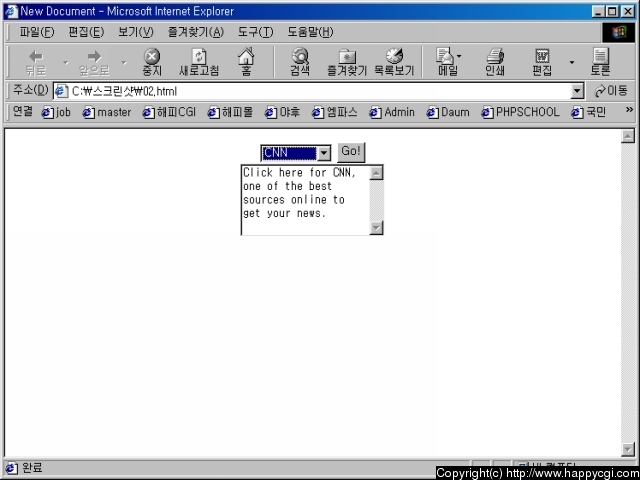This screenshot has height=480, width=640.
Task: Open the Edit (편집) button dropdown arrow
Action: click(572, 62)
